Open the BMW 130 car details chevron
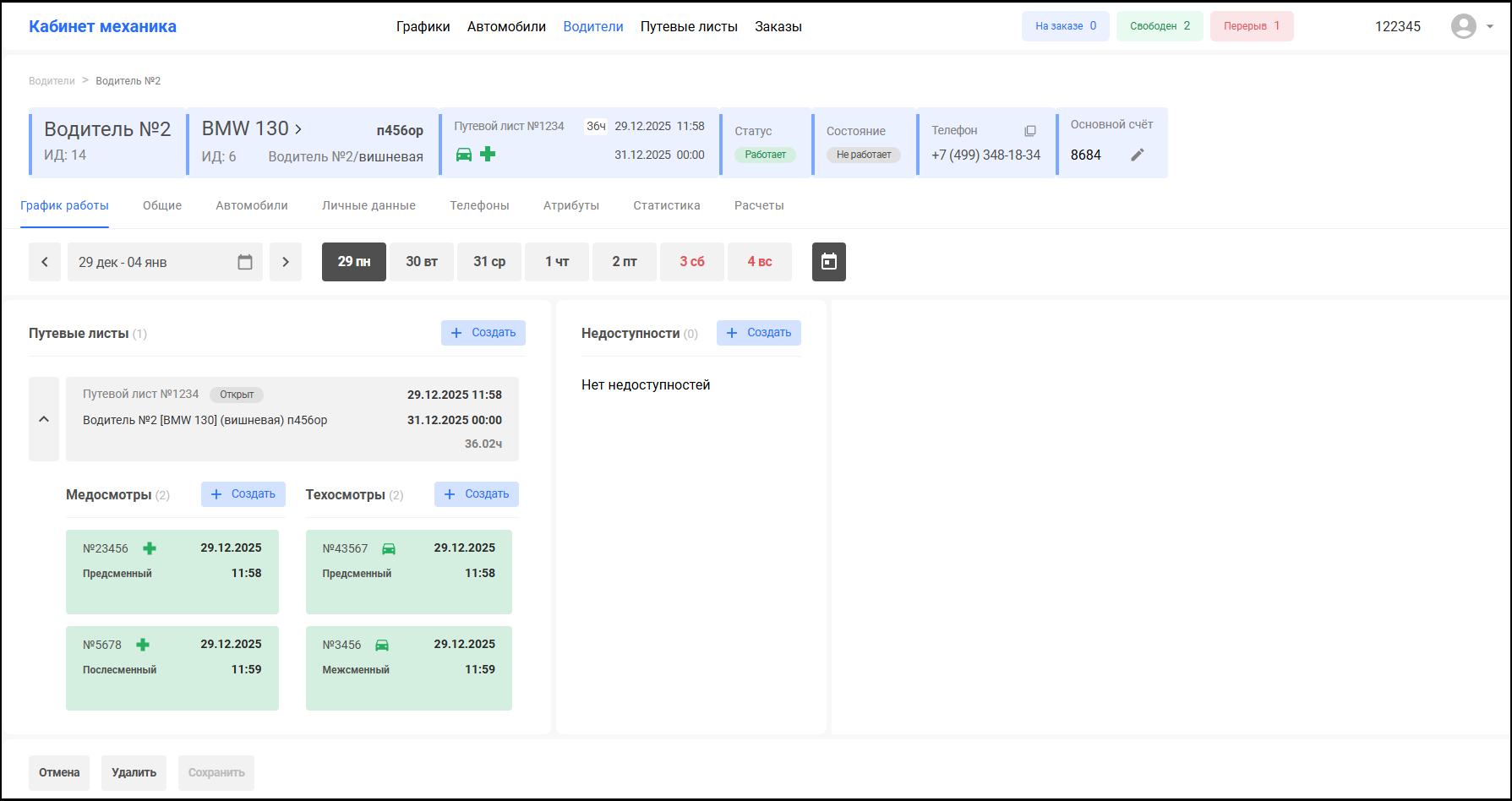This screenshot has height=801, width=1512. 298,129
